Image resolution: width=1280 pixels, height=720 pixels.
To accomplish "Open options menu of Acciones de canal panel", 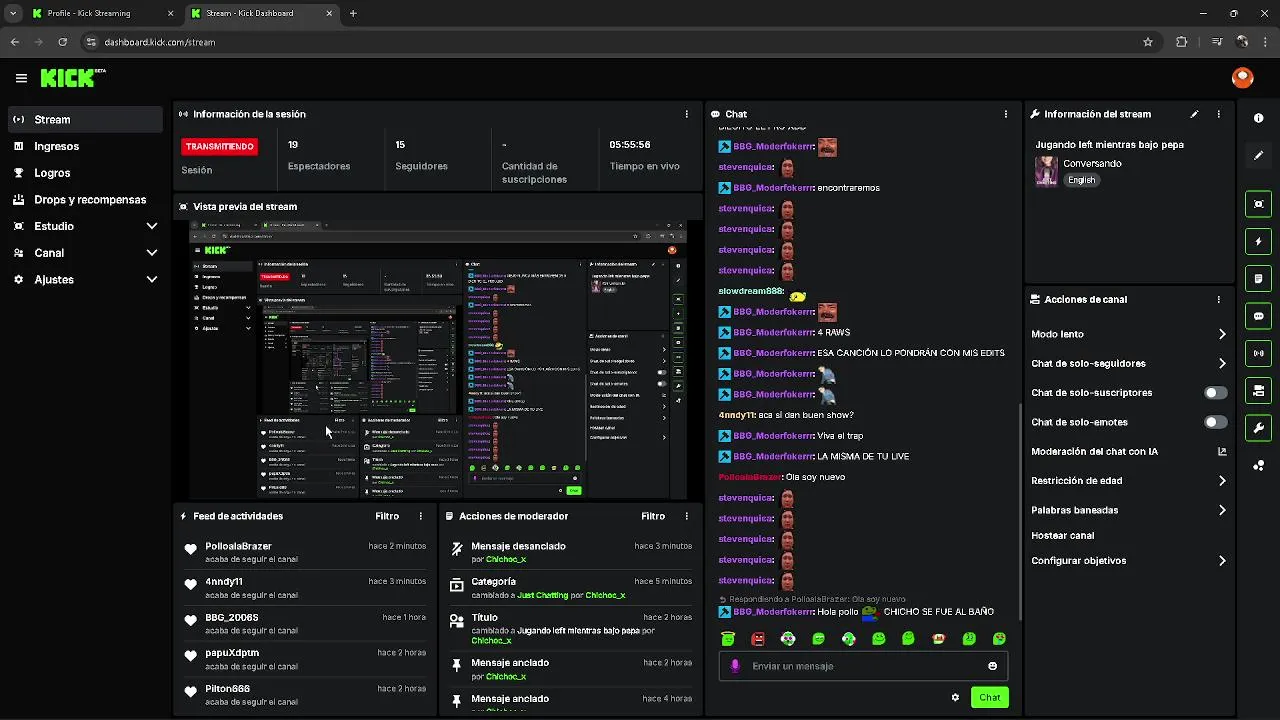I will click(x=1218, y=299).
